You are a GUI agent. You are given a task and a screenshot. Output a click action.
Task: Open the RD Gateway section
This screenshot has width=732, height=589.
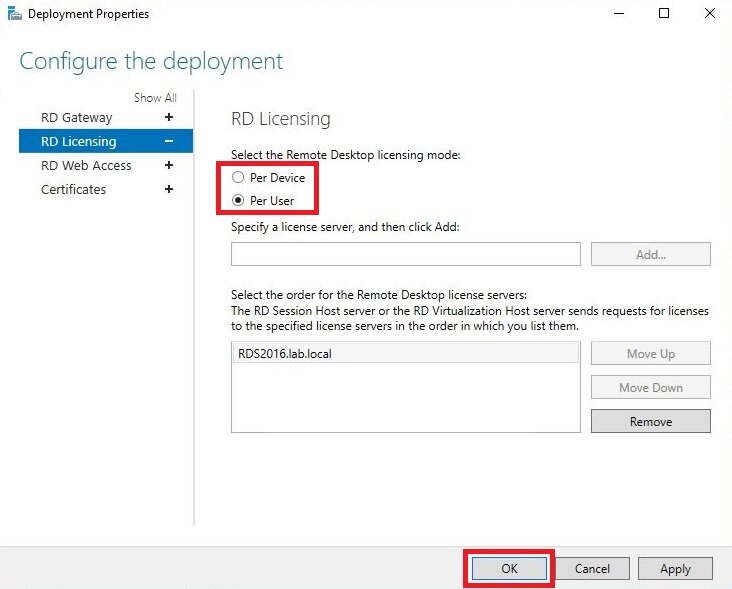[x=77, y=118]
